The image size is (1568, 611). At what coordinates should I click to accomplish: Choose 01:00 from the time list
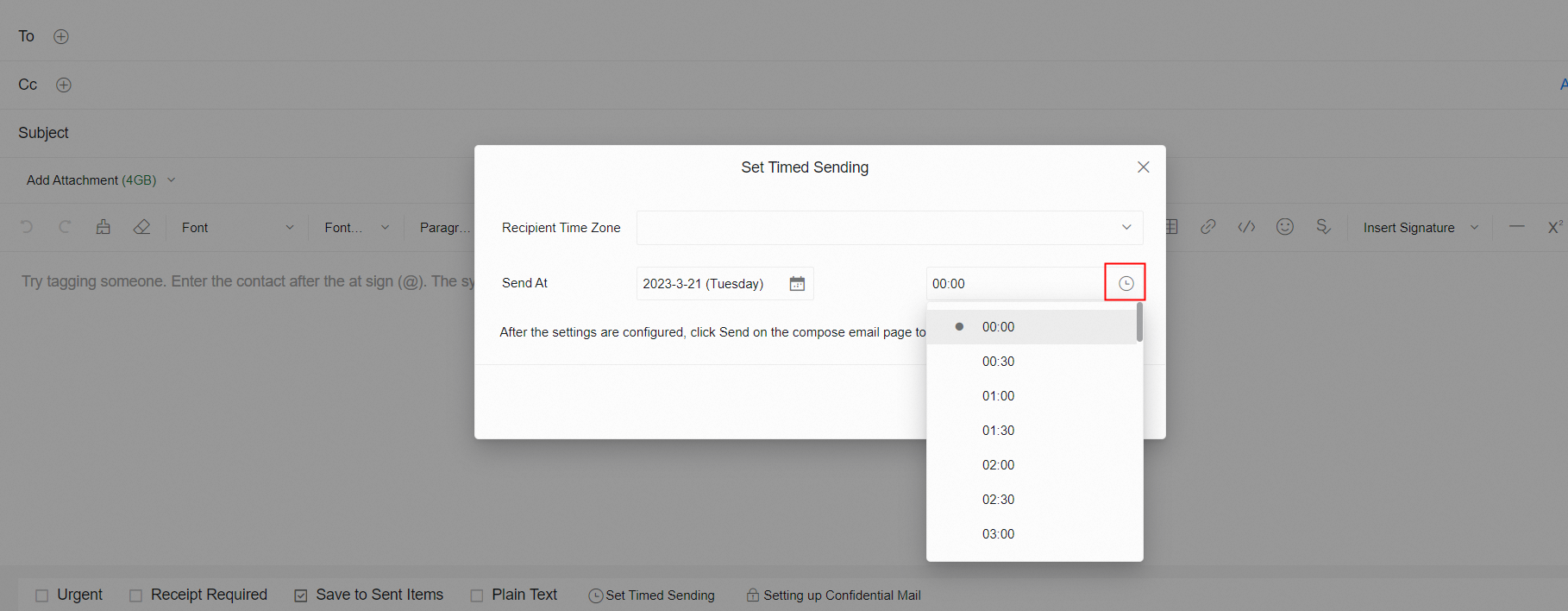(1034, 396)
